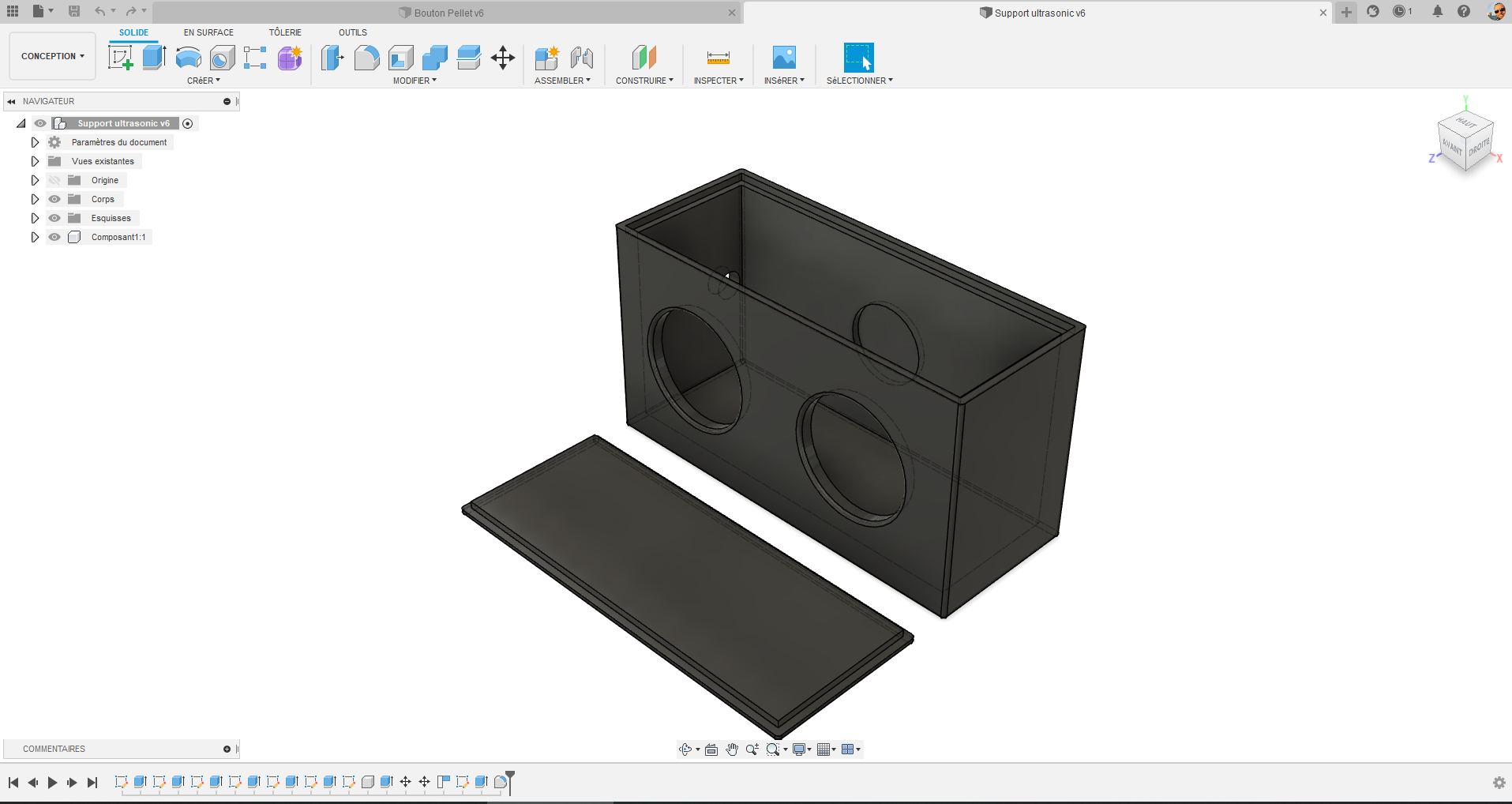
Task: Expand the Corps folder
Action: [35, 199]
